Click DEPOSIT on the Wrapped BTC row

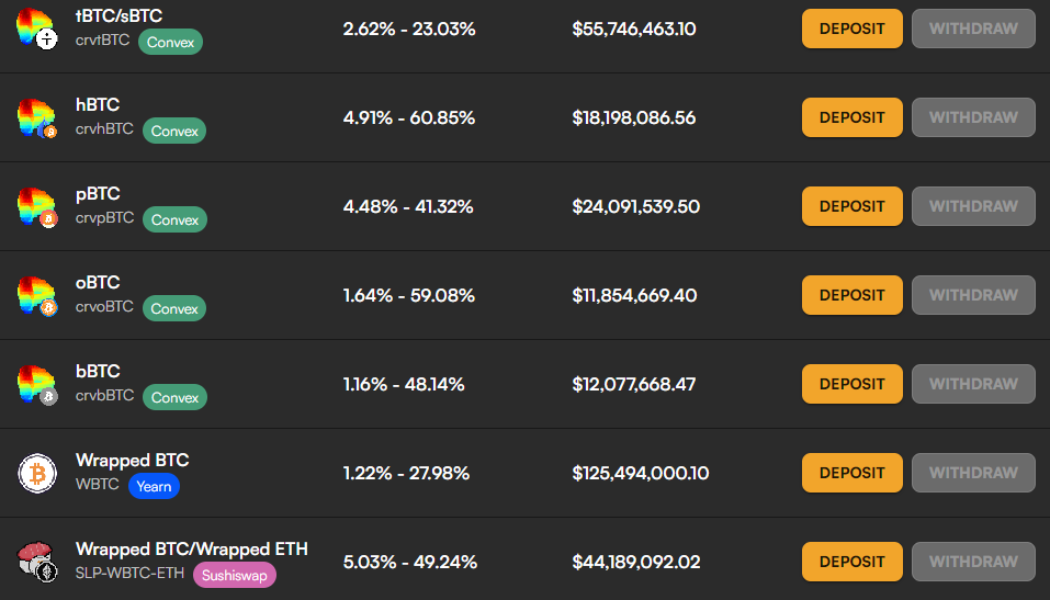coord(851,472)
